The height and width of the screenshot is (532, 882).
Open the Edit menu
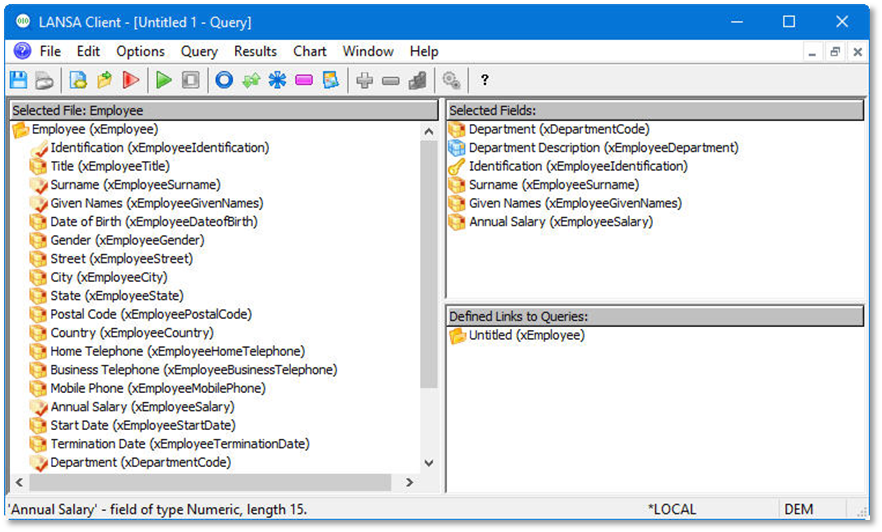pyautogui.click(x=88, y=51)
